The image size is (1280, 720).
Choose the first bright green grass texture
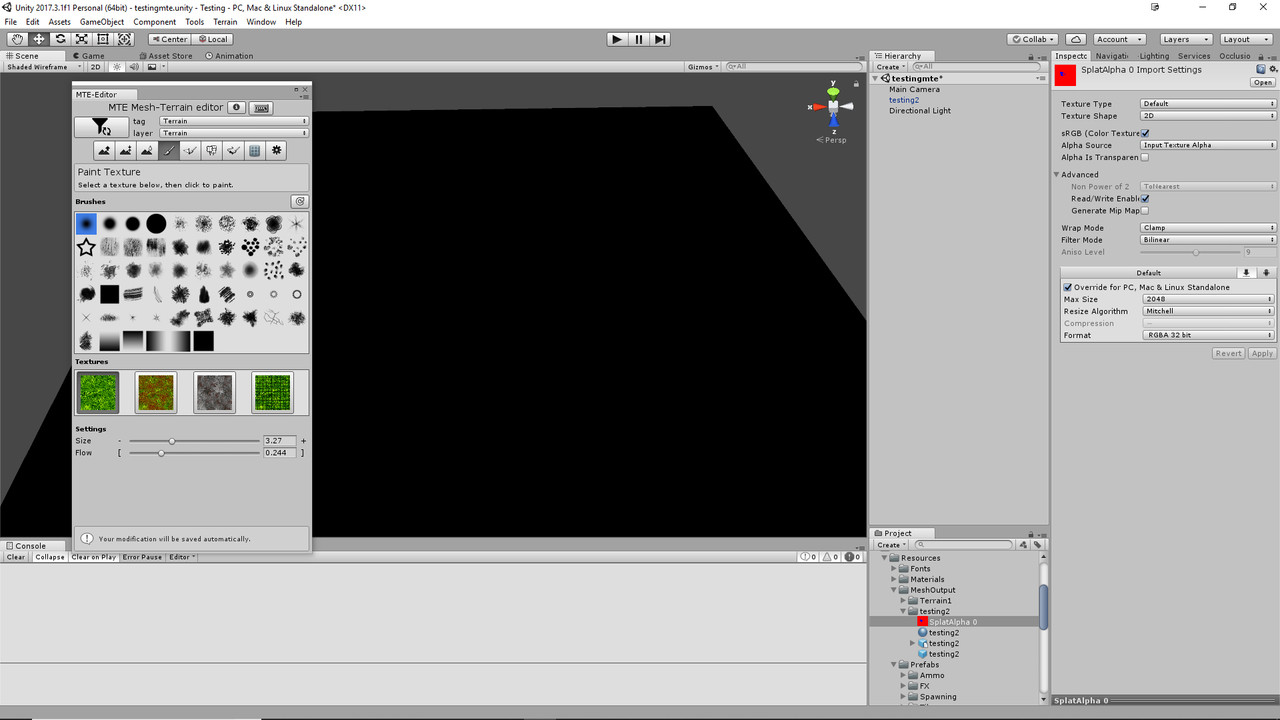(97, 392)
